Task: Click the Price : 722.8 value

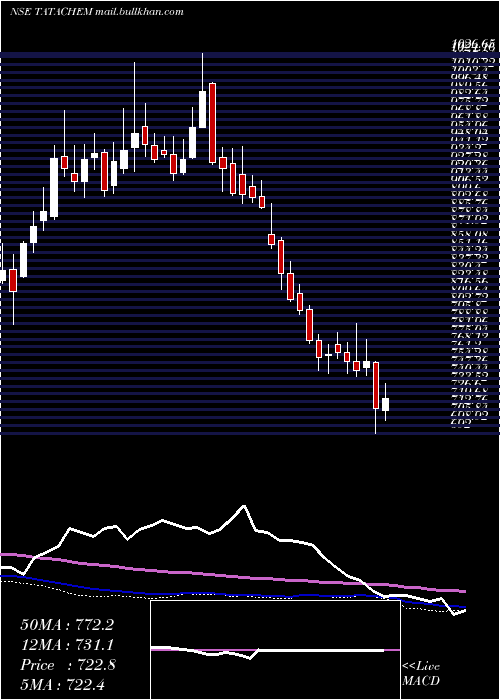Action: tap(68, 665)
